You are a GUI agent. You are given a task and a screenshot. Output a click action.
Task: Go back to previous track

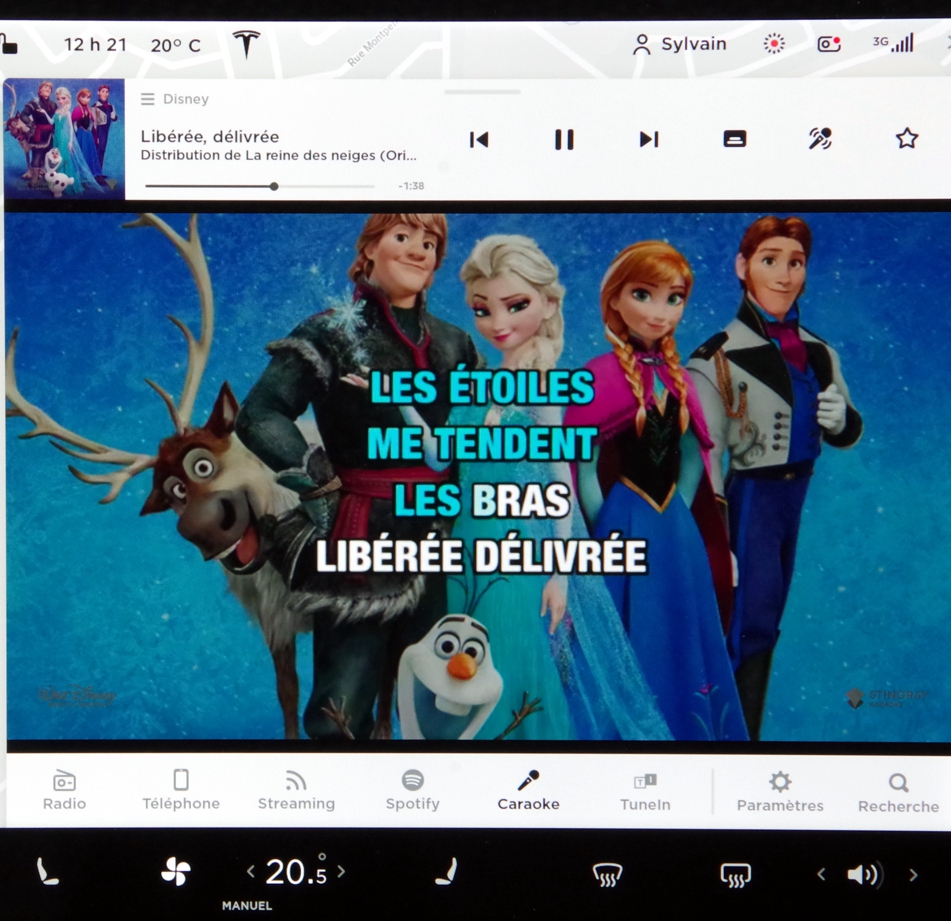click(x=479, y=139)
